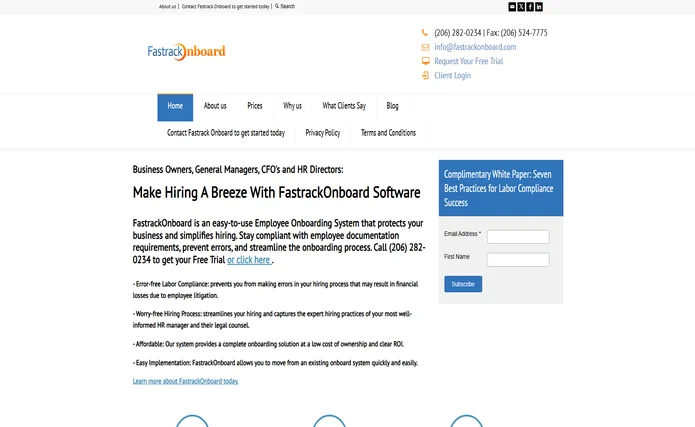Click the Search link in top bar

(x=287, y=6)
